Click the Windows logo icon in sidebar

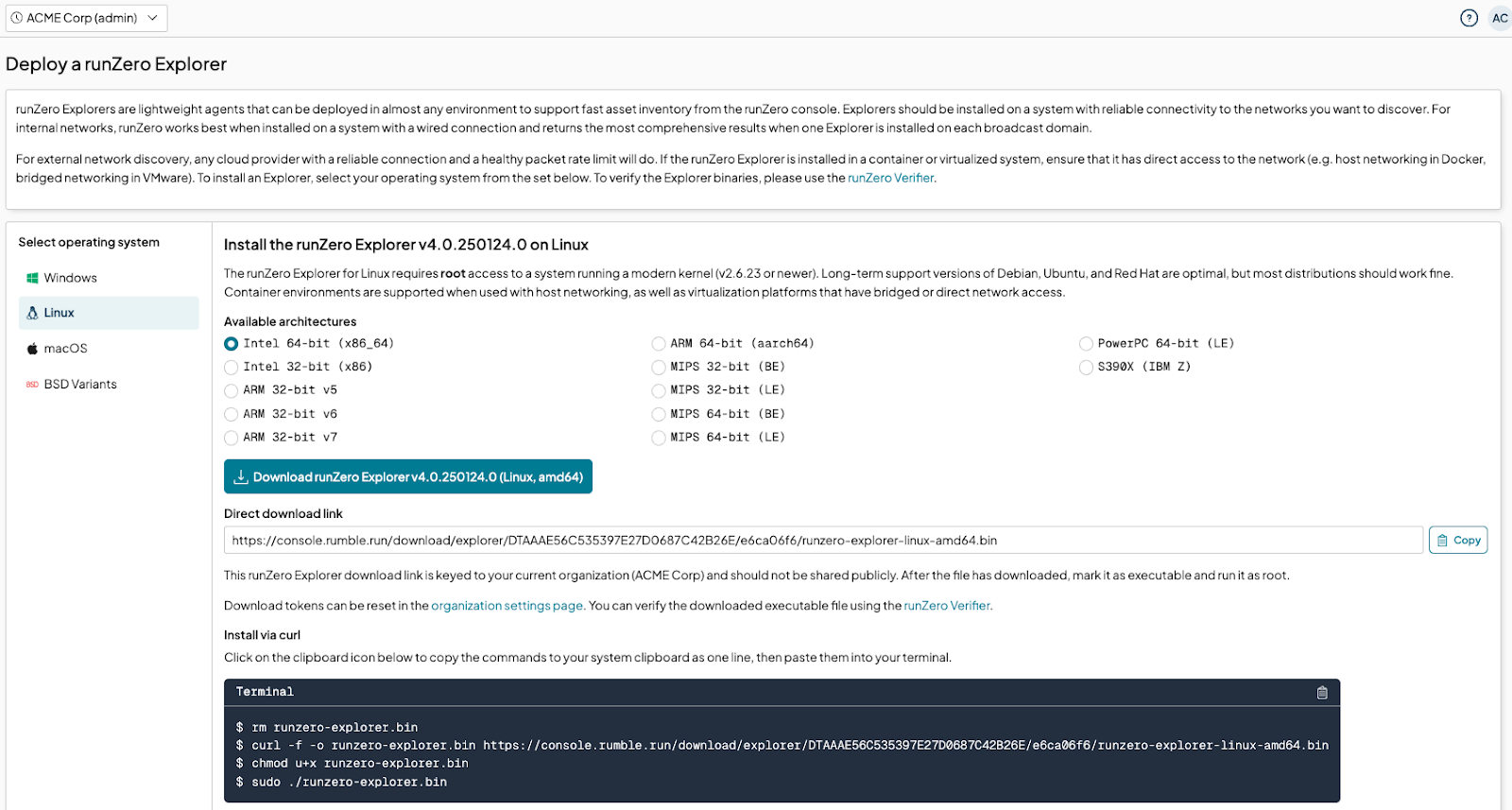(x=32, y=278)
